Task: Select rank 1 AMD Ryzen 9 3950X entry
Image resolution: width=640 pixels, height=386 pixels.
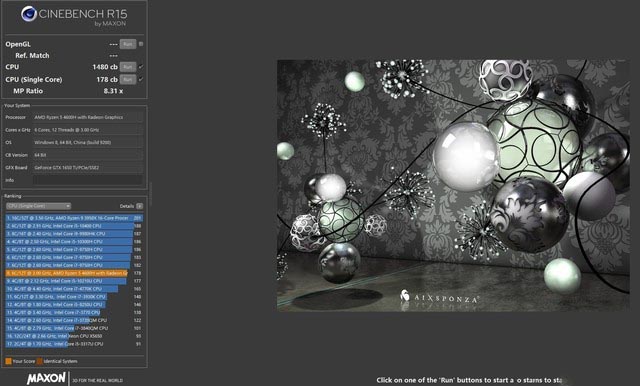Action: click(x=74, y=218)
